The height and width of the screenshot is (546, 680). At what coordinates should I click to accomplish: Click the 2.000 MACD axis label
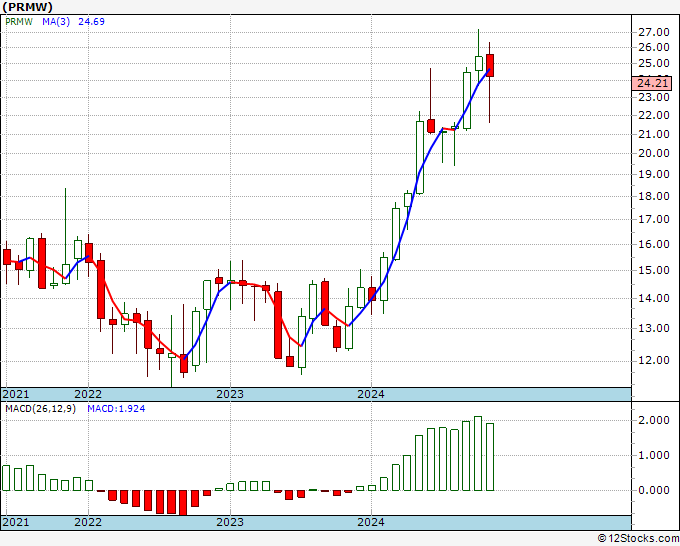654,420
